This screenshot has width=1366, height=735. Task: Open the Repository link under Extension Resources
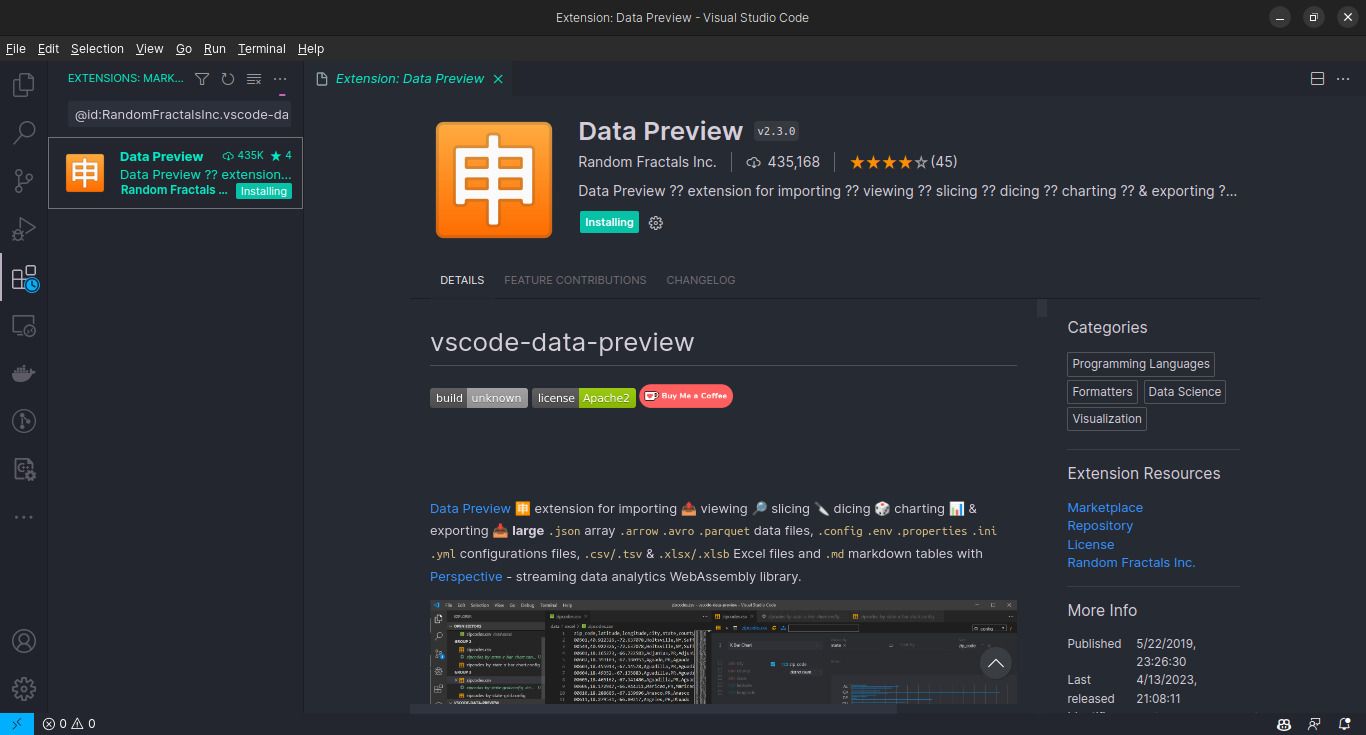[x=1100, y=525]
